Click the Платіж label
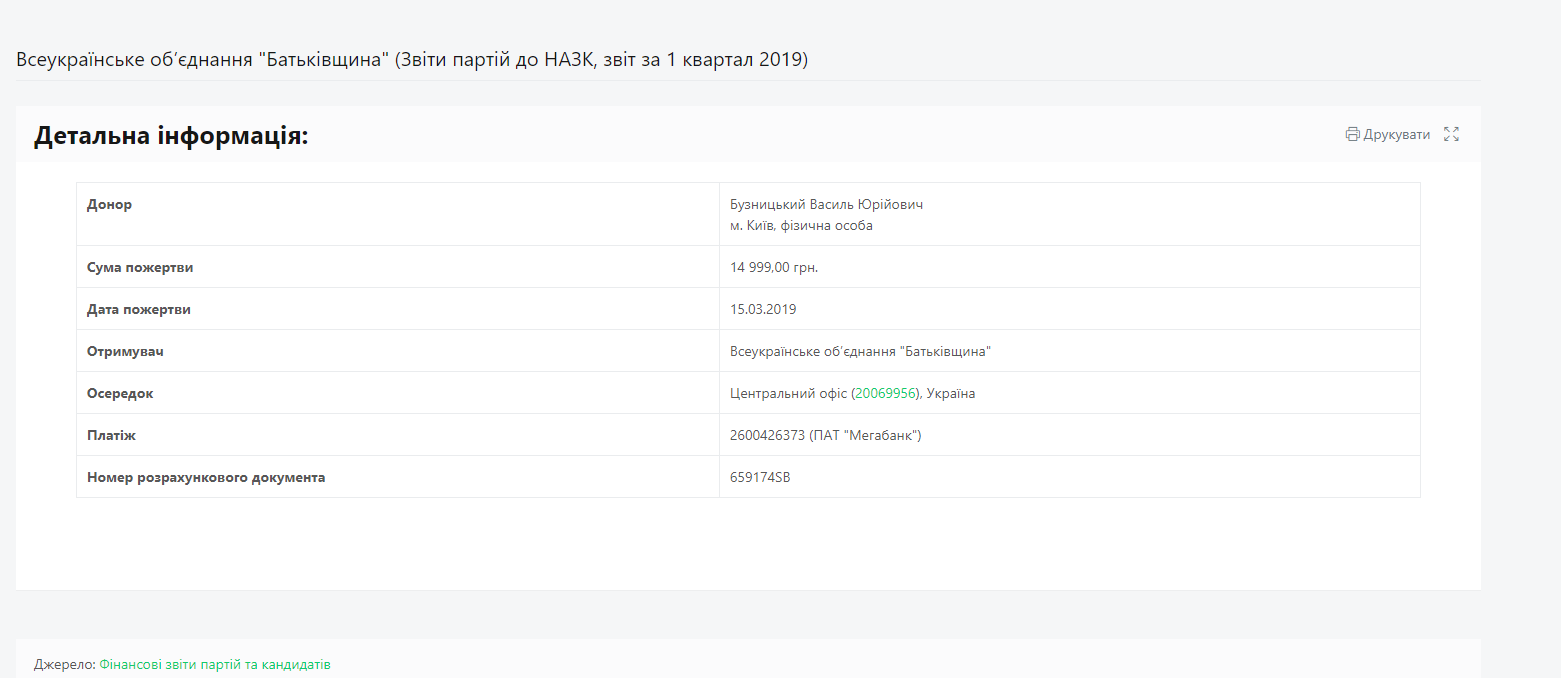The width and height of the screenshot is (1561, 678). (111, 436)
